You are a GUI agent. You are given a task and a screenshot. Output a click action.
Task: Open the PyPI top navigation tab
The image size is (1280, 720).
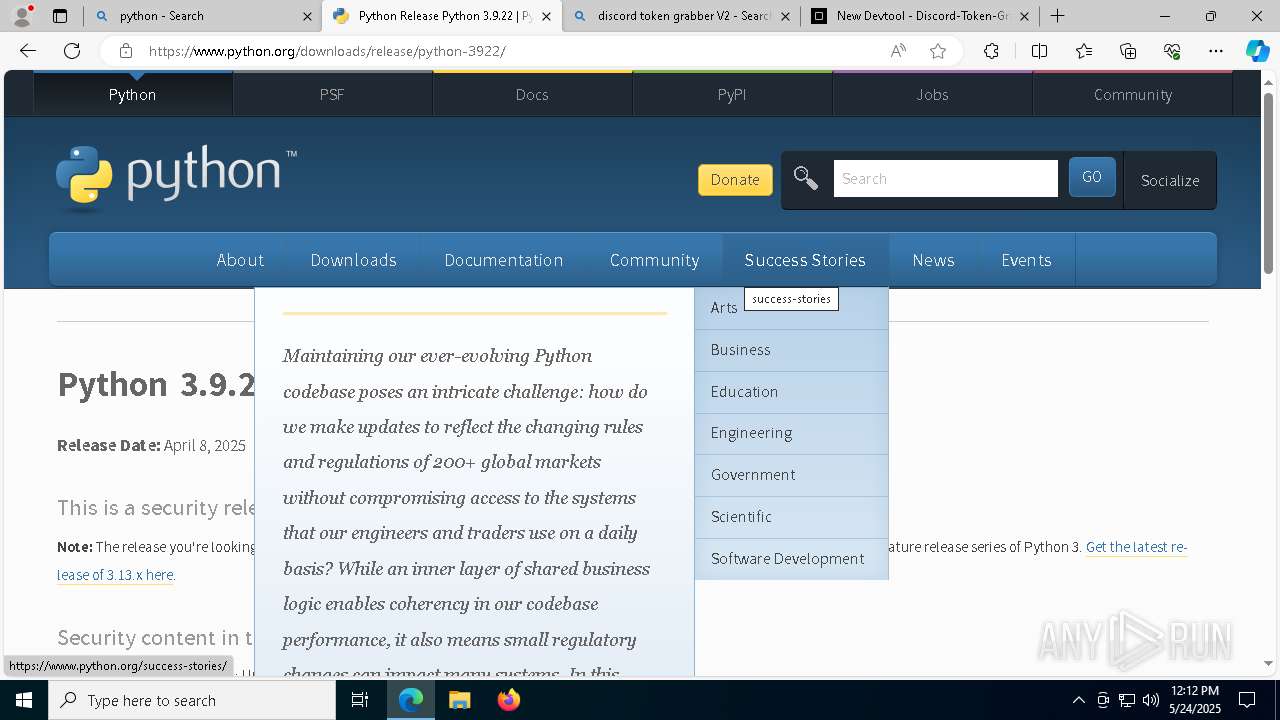tap(732, 94)
